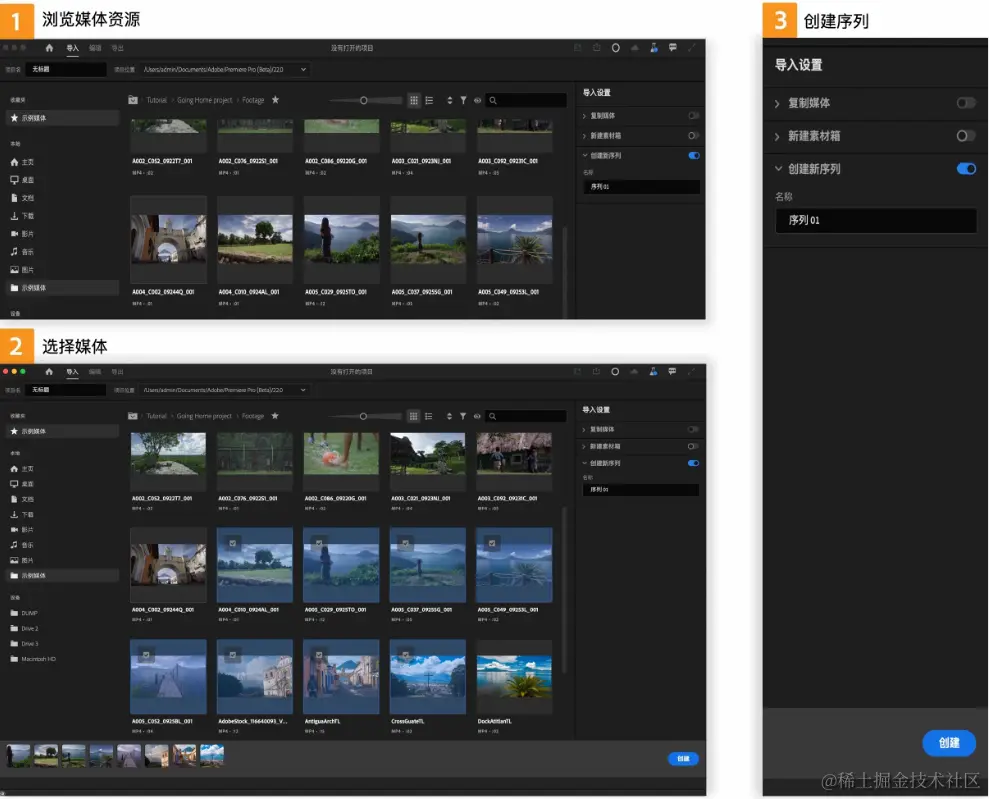The image size is (989, 799).
Task: Open sort options in step 1 browser
Action: point(450,100)
